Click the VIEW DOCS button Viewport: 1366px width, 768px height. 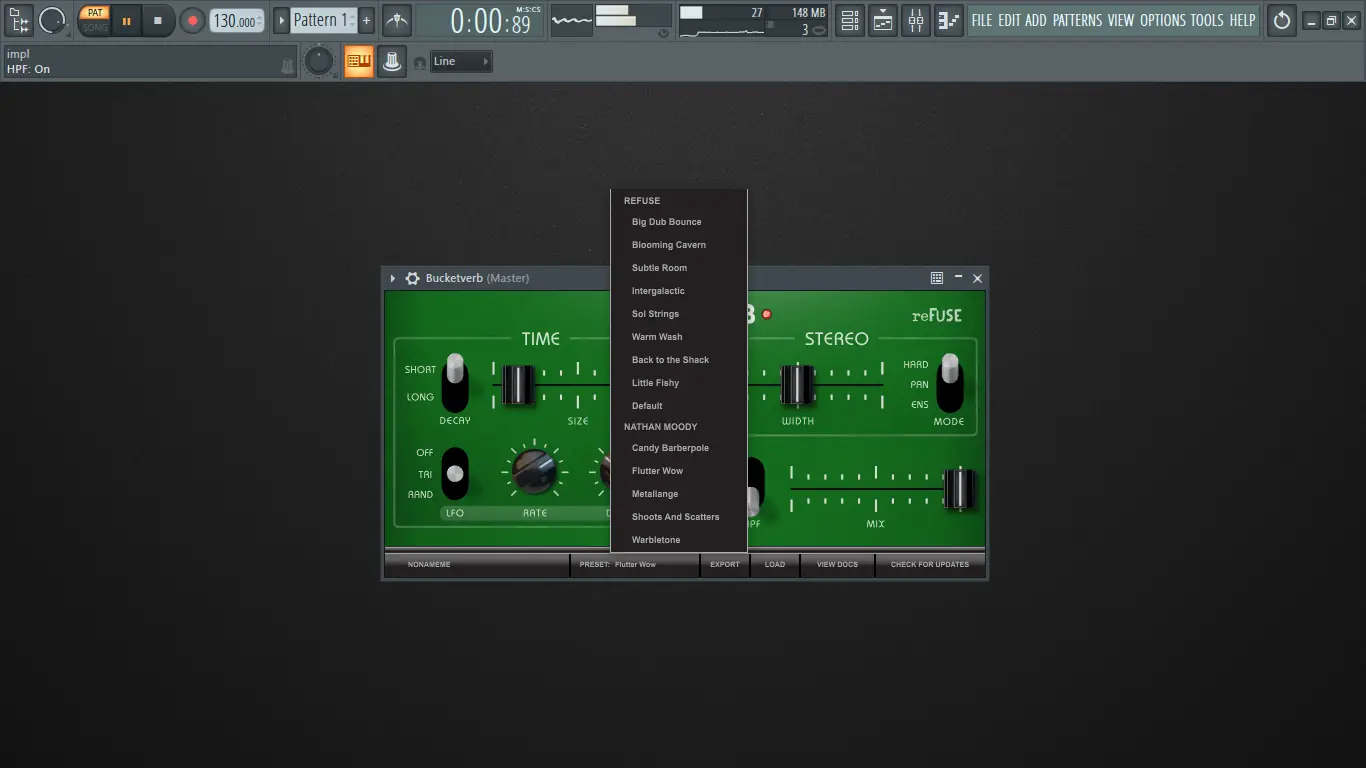tap(837, 565)
